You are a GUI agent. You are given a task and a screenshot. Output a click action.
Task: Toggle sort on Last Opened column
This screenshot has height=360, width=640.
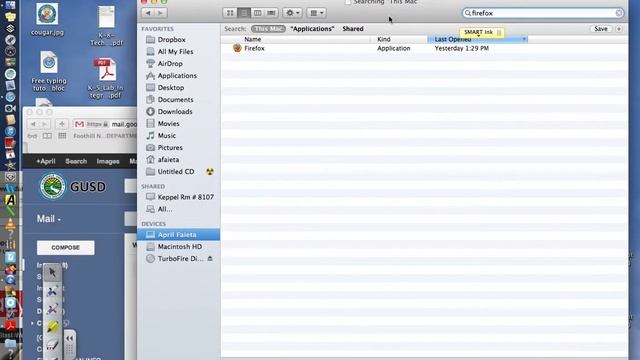click(478, 39)
